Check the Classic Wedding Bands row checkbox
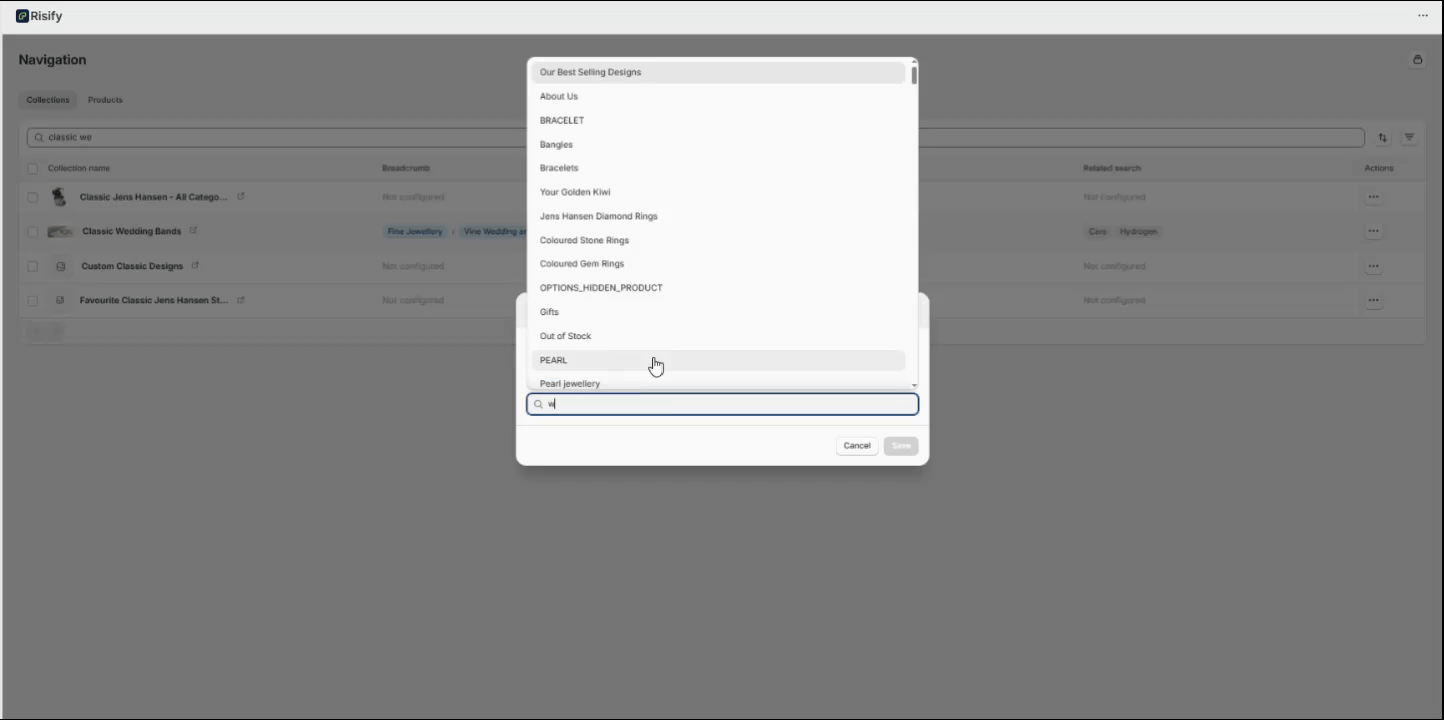Viewport: 1444px width, 720px height. [x=33, y=232]
